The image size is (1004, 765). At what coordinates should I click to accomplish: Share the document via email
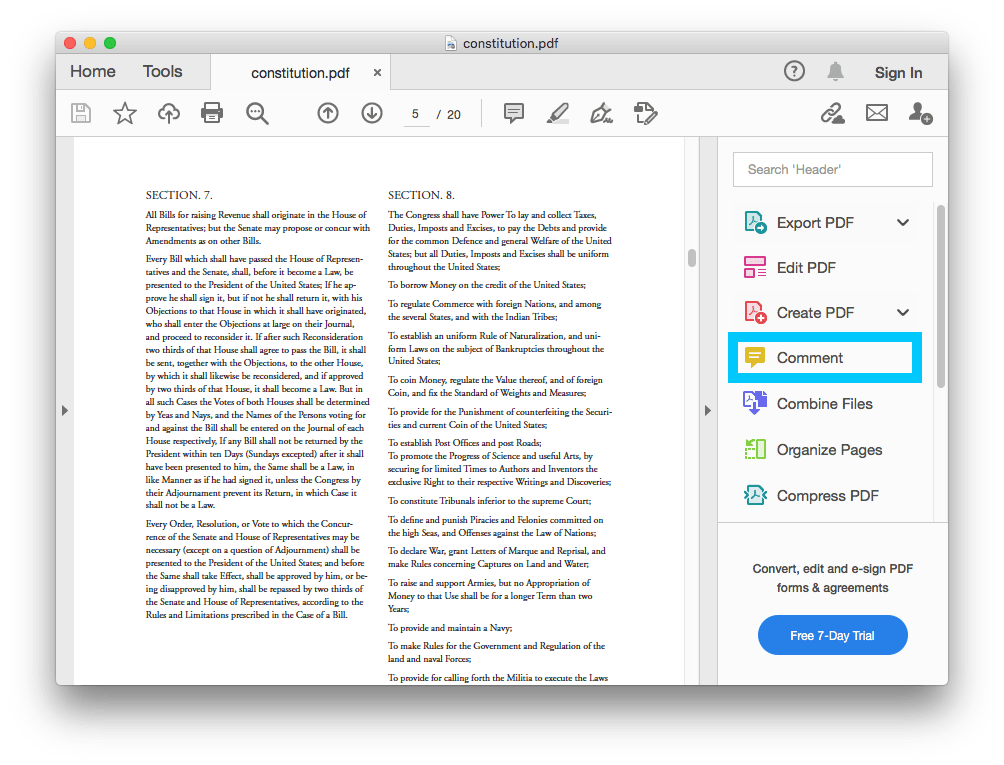[x=876, y=113]
